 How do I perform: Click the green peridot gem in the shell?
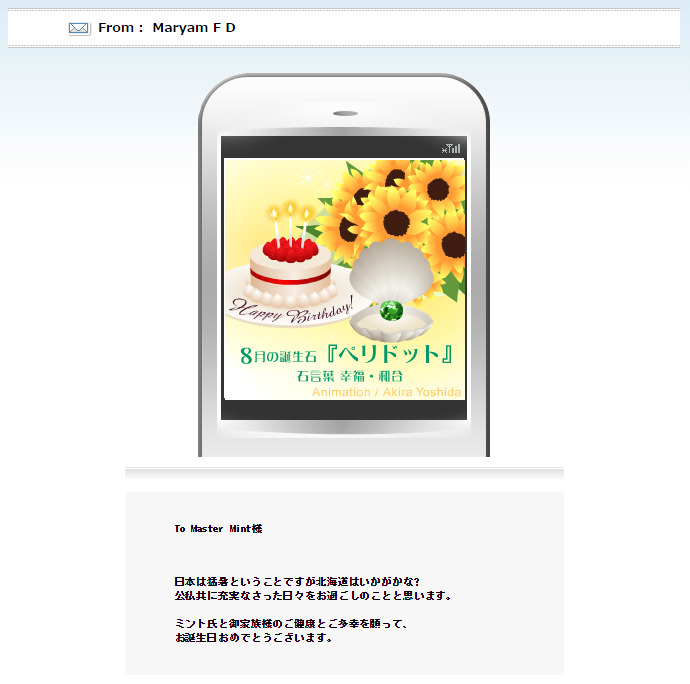(x=392, y=310)
